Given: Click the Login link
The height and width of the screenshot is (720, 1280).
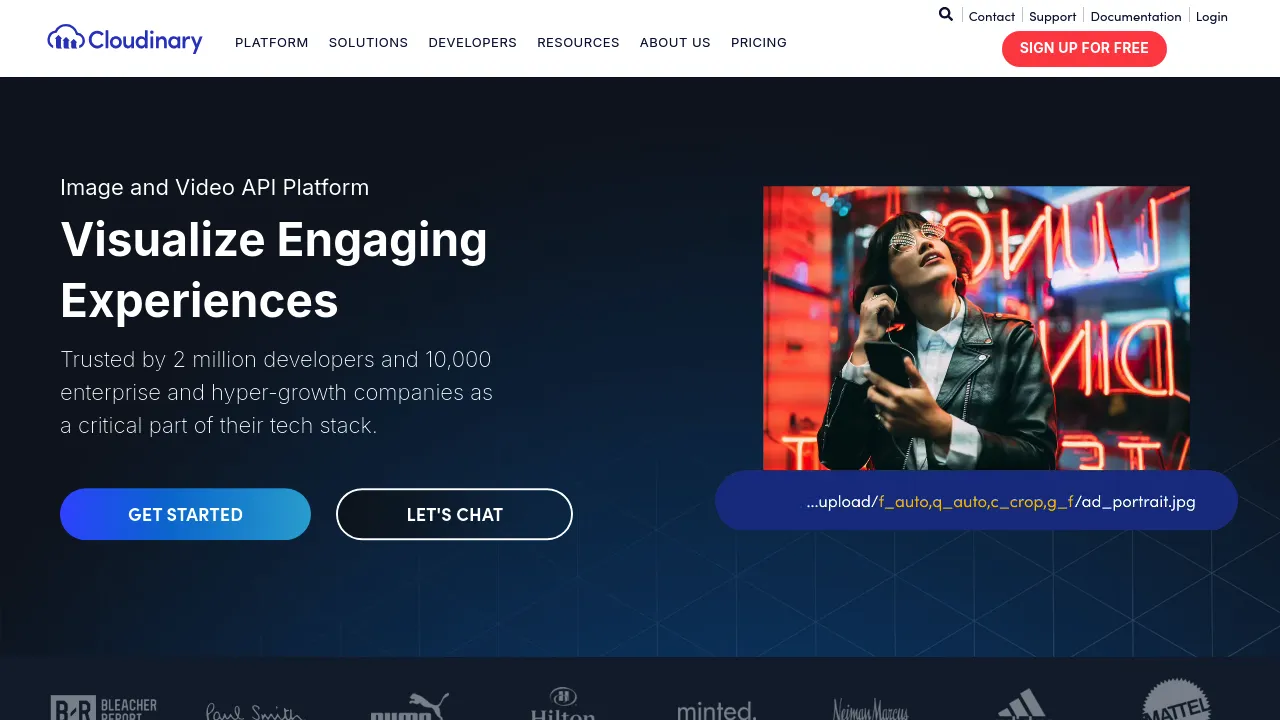Looking at the screenshot, I should (x=1212, y=16).
